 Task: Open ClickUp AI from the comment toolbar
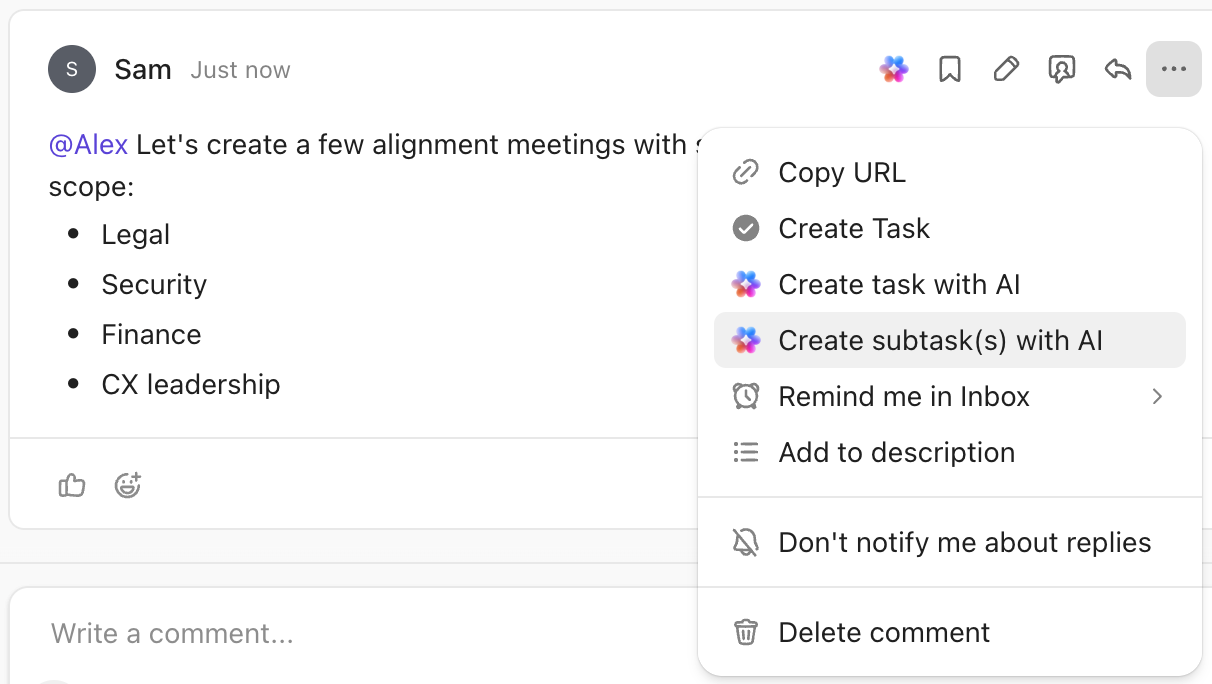tap(893, 69)
